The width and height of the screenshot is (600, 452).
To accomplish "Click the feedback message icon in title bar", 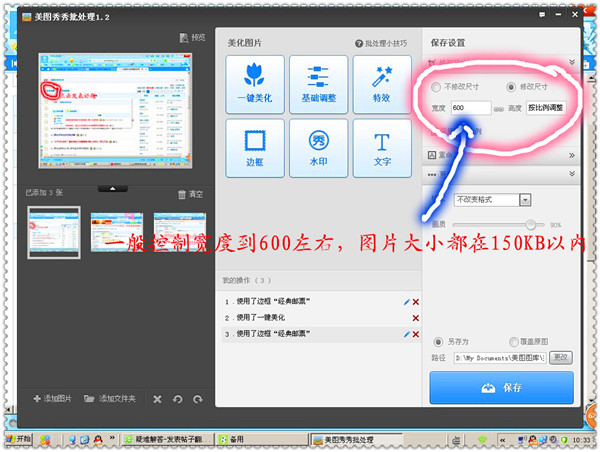I will [542, 15].
